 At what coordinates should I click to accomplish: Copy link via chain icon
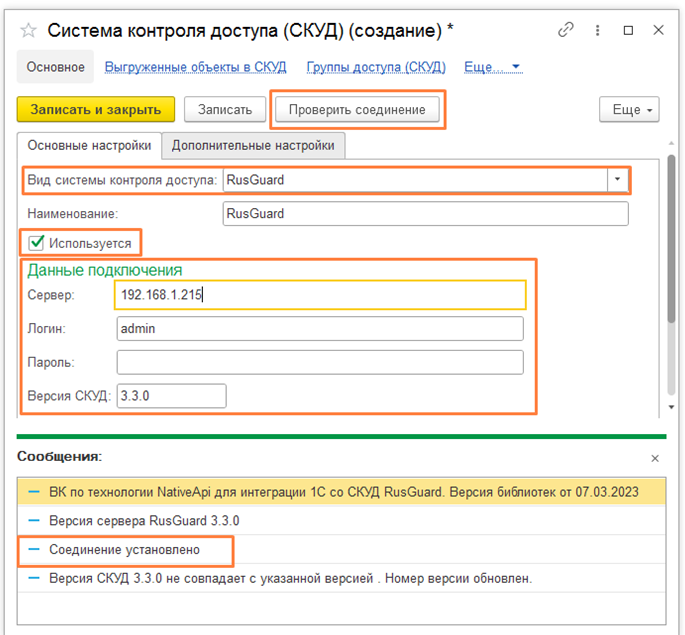click(566, 31)
